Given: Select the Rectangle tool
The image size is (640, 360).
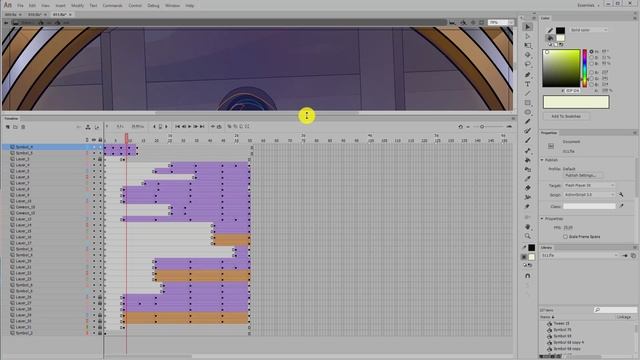Looking at the screenshot, I should (x=527, y=103).
